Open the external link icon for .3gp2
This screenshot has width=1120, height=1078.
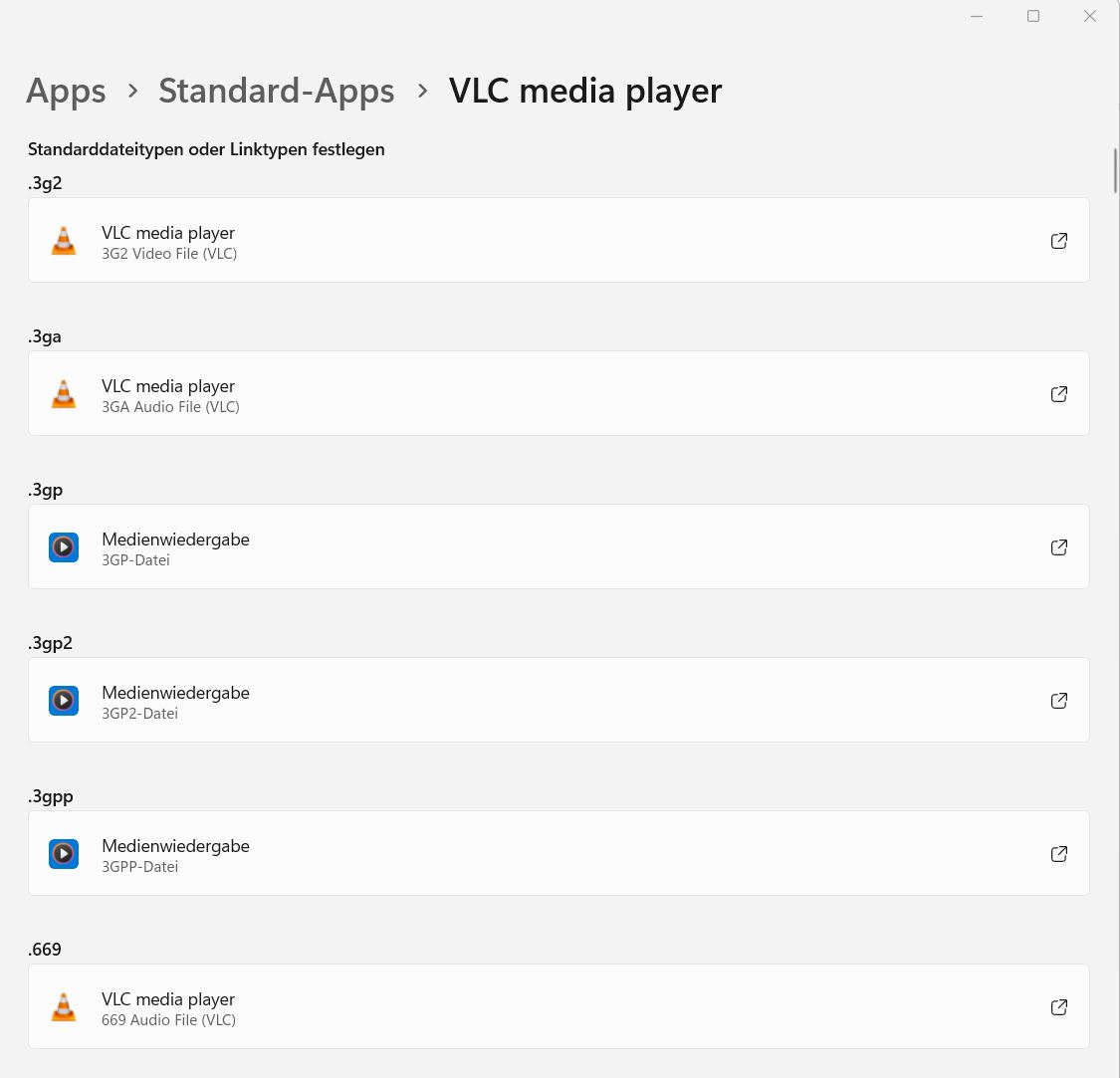pyautogui.click(x=1059, y=701)
